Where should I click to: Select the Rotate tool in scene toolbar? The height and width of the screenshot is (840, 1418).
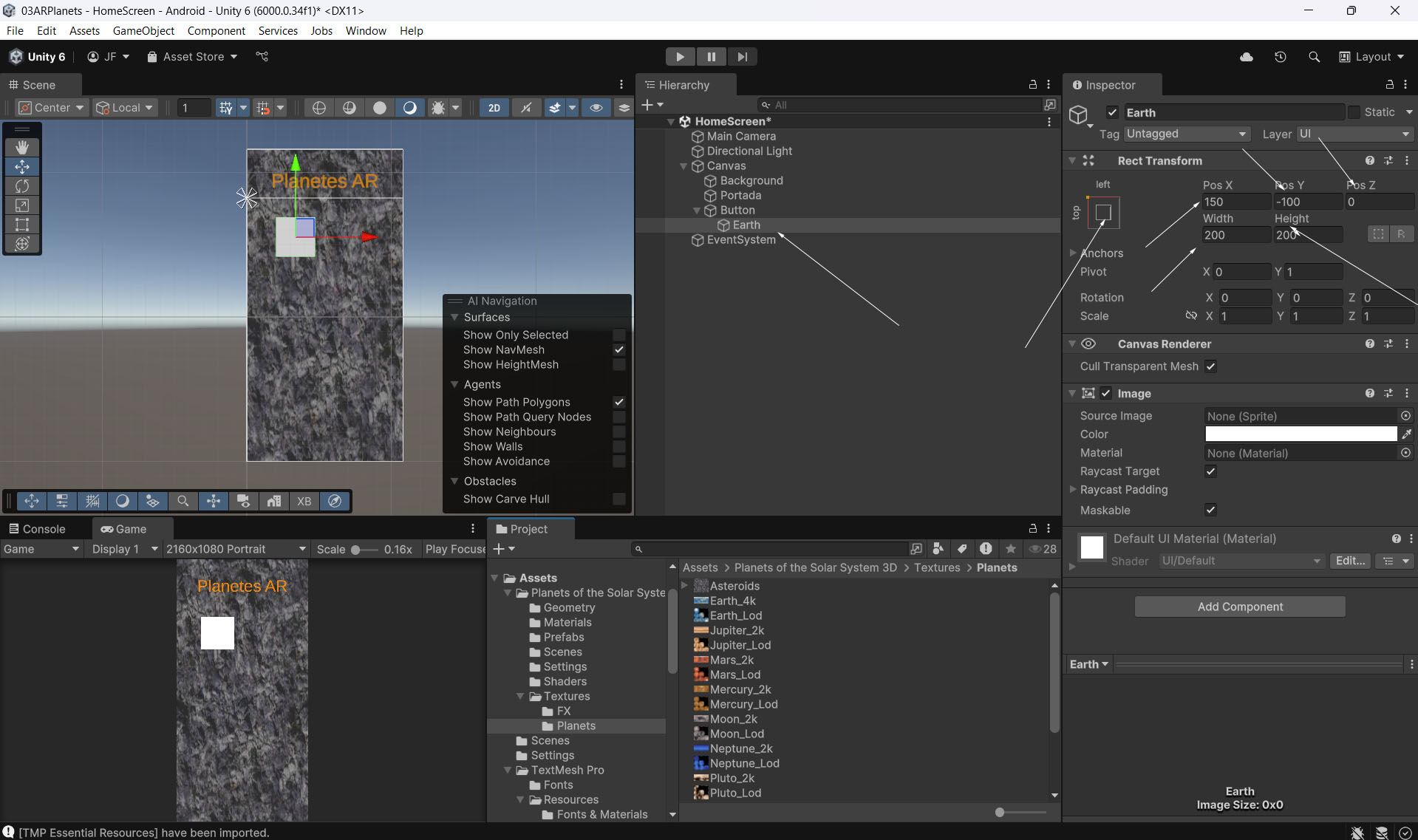click(22, 186)
